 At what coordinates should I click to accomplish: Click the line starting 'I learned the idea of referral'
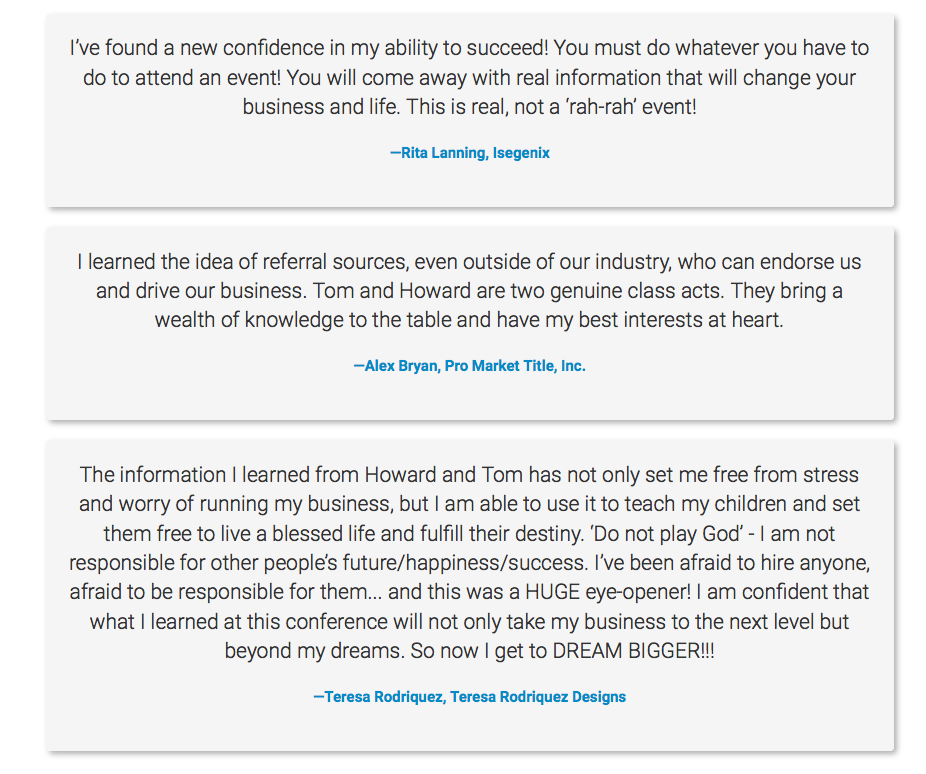[469, 262]
